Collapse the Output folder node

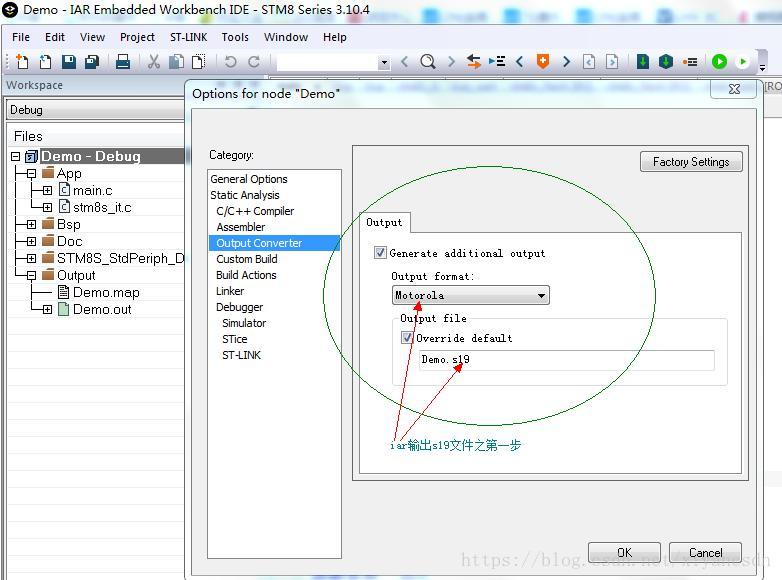tap(31, 275)
